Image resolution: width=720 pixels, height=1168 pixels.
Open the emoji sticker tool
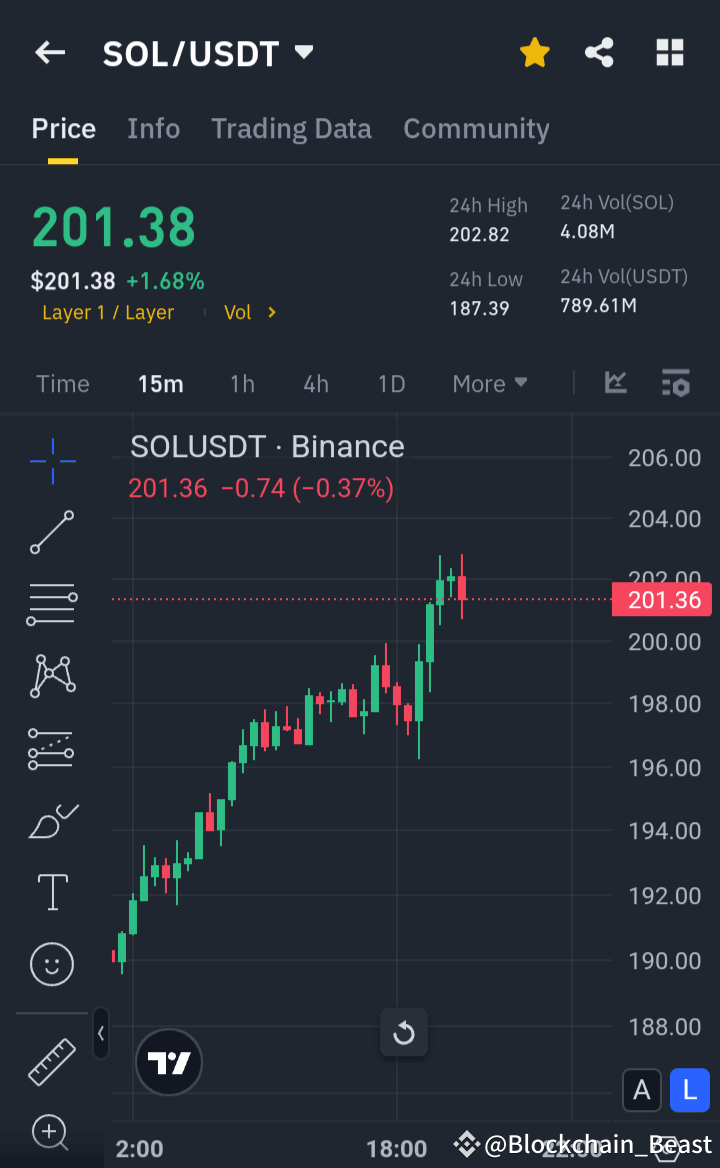click(x=51, y=964)
